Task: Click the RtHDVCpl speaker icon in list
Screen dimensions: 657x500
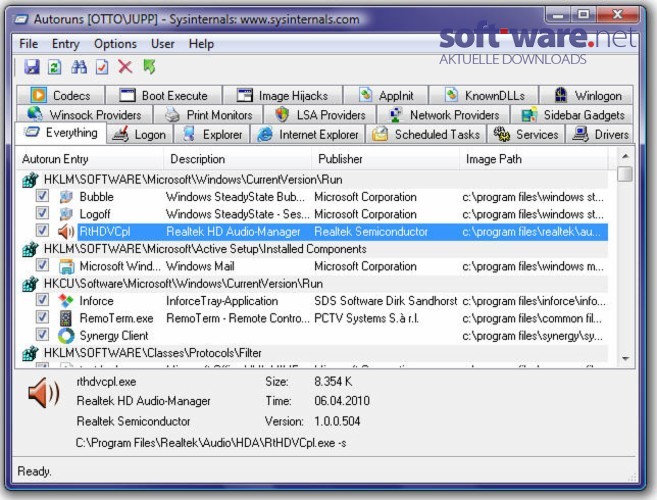Action: (x=66, y=231)
